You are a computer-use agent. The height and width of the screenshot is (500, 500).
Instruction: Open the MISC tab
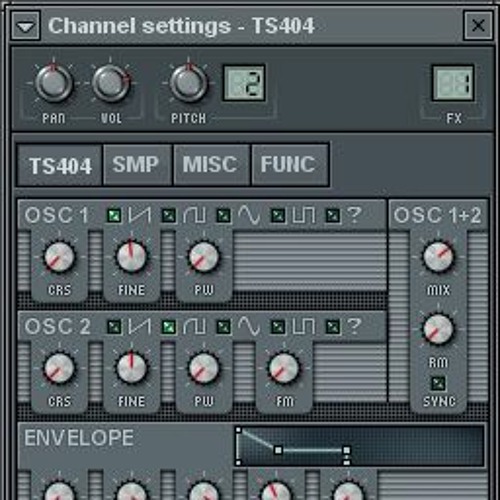point(211,164)
